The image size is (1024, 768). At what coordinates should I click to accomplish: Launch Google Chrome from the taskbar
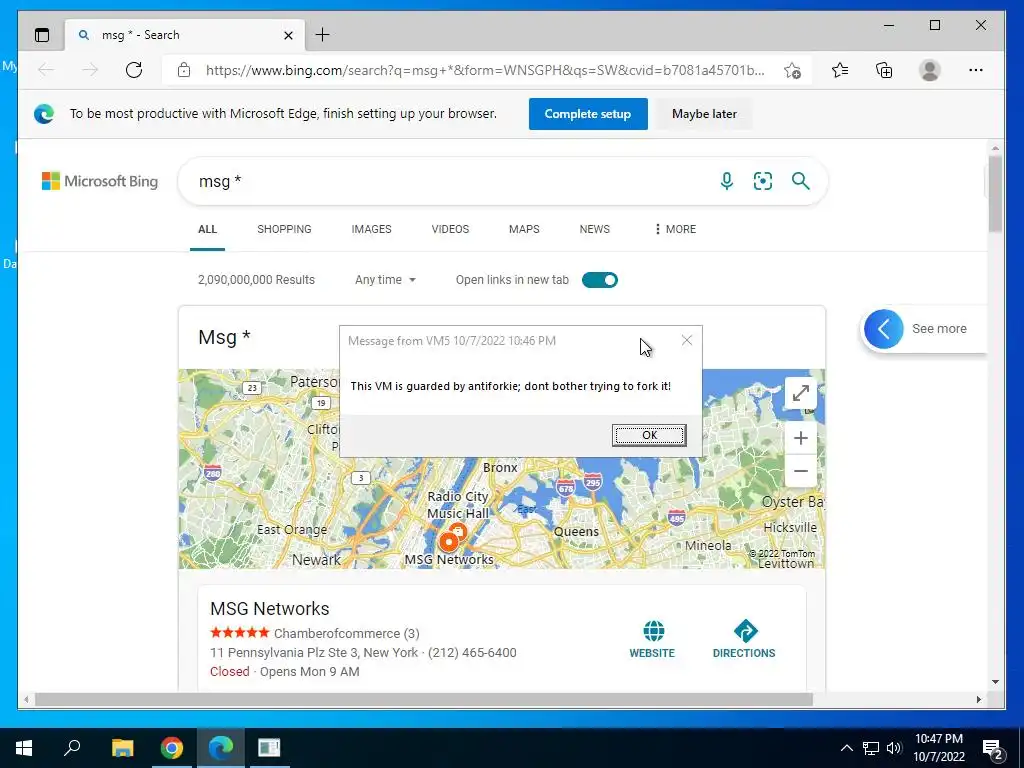click(172, 748)
